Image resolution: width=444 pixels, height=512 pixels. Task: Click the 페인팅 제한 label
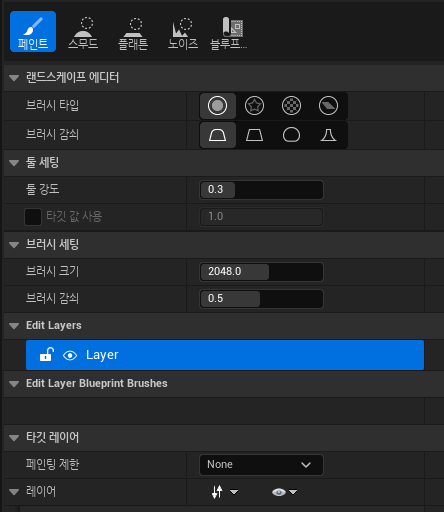pos(52,464)
